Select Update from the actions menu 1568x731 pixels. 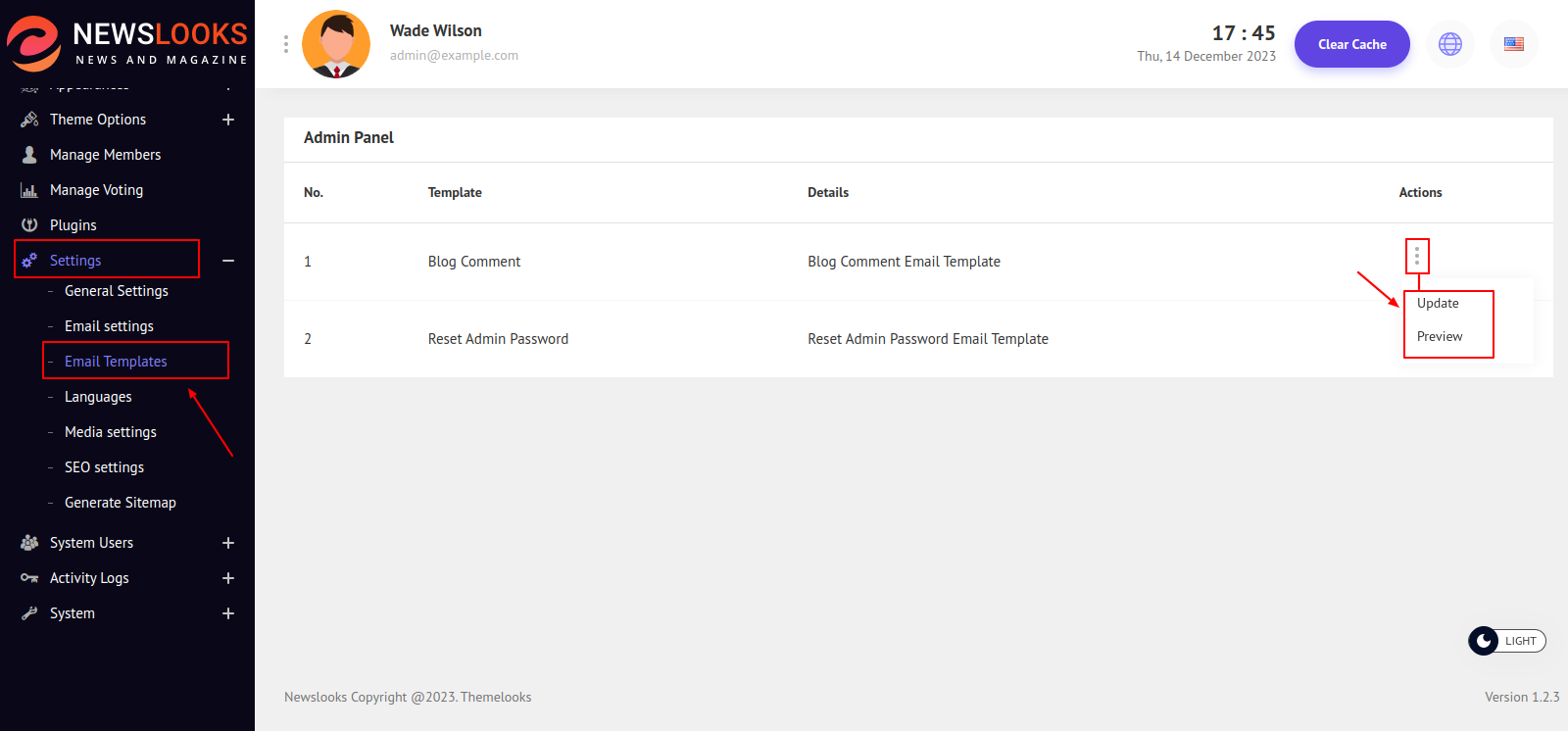(1438, 304)
